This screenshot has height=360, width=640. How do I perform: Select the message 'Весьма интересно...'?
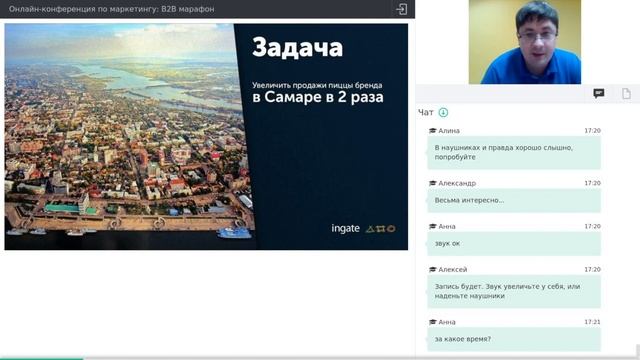click(514, 200)
